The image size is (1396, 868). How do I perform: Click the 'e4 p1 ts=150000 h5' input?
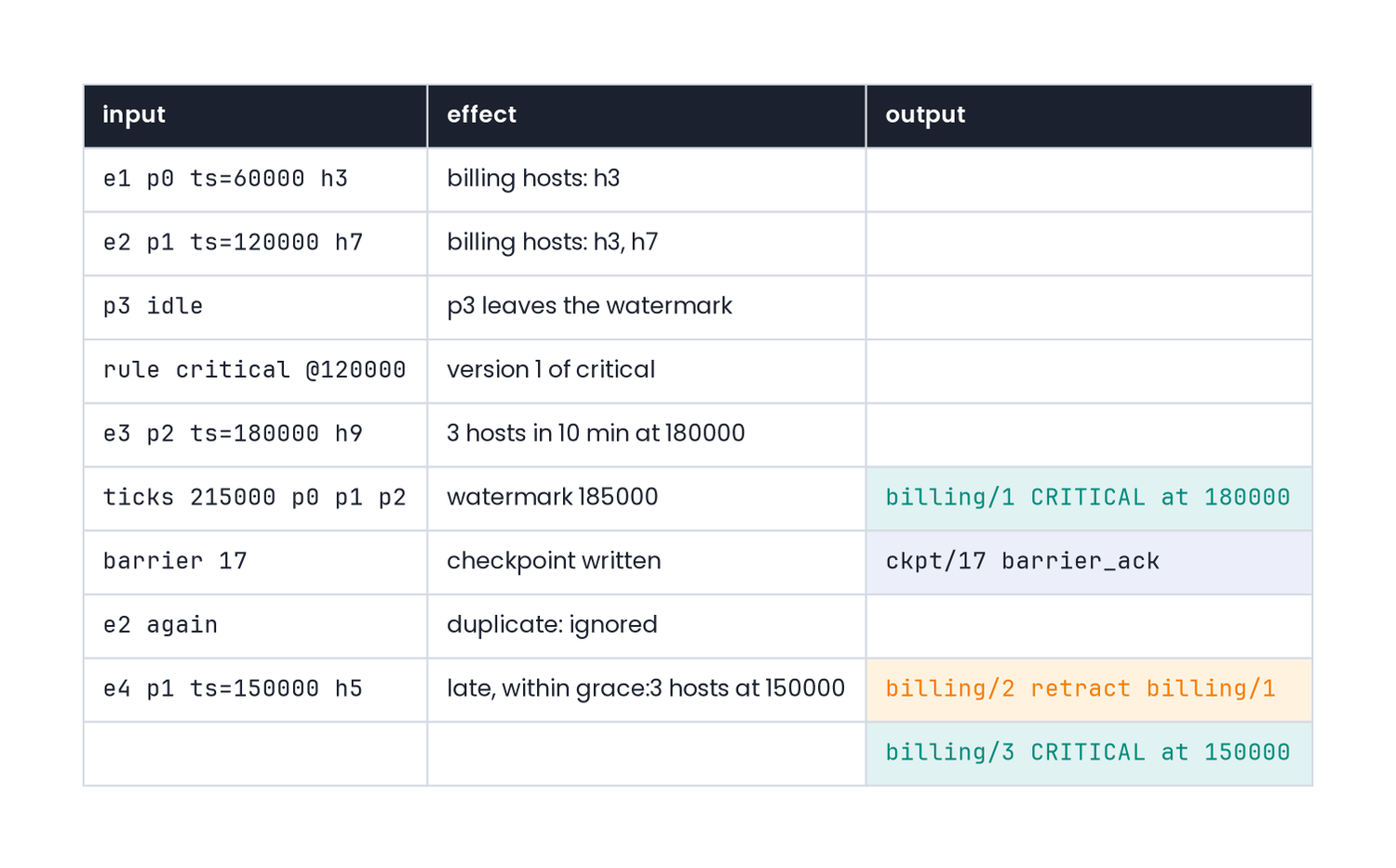255,690
